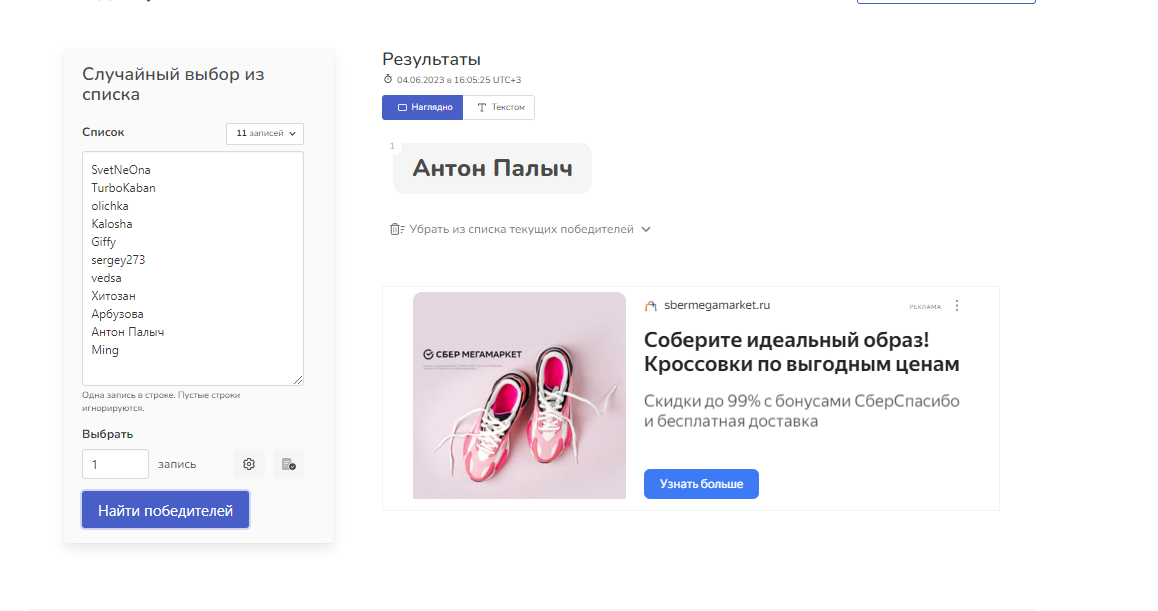
Task: Click 'Антон Палыч' entry in the list textarea
Action: click(128, 332)
